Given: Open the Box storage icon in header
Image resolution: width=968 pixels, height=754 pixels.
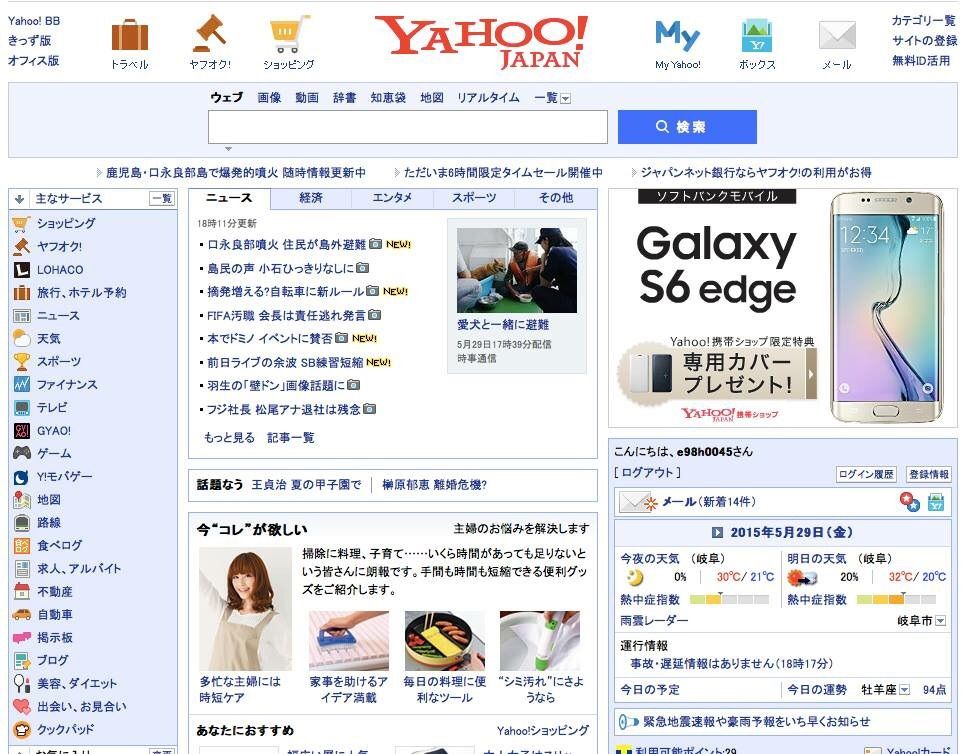Looking at the screenshot, I should click(x=757, y=36).
